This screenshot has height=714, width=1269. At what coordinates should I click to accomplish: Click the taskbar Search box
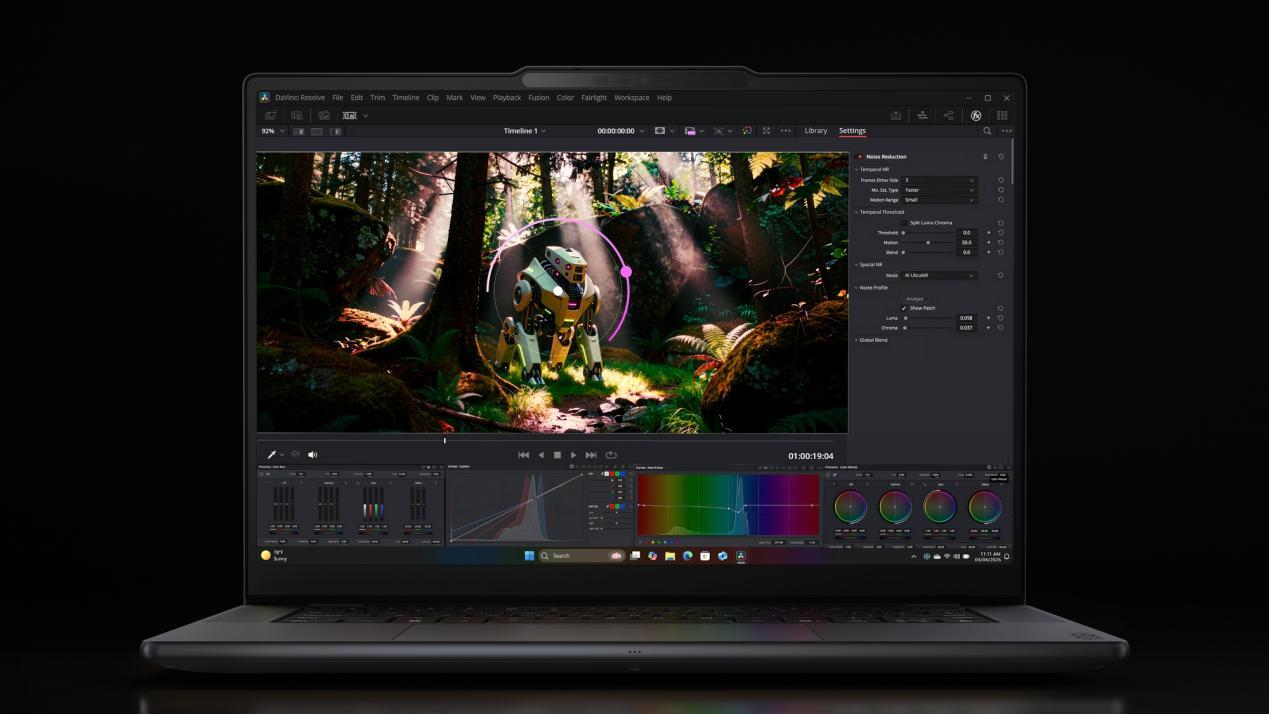click(x=582, y=556)
